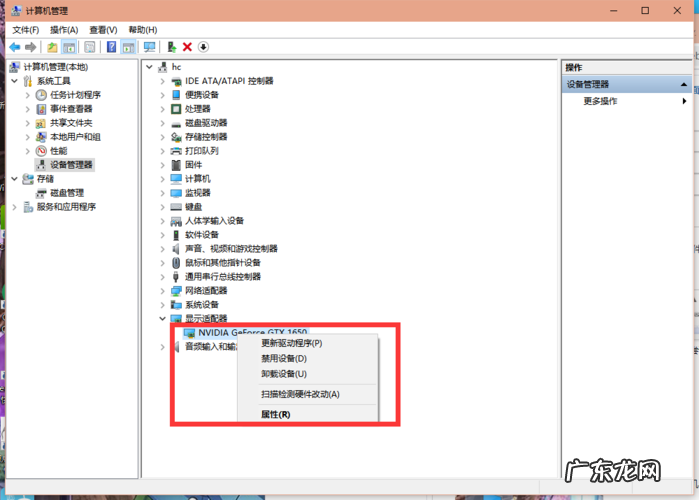
Task: Collapse the 设备管理器 actions header arrow
Action: [683, 84]
